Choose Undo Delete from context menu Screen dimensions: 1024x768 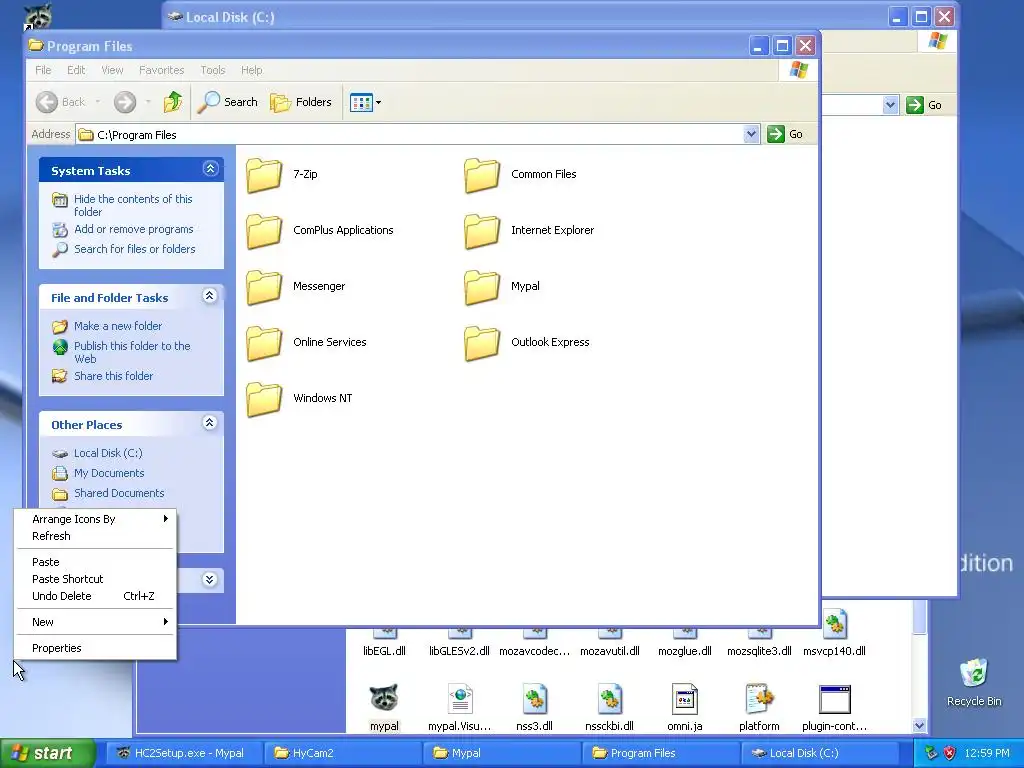point(95,596)
